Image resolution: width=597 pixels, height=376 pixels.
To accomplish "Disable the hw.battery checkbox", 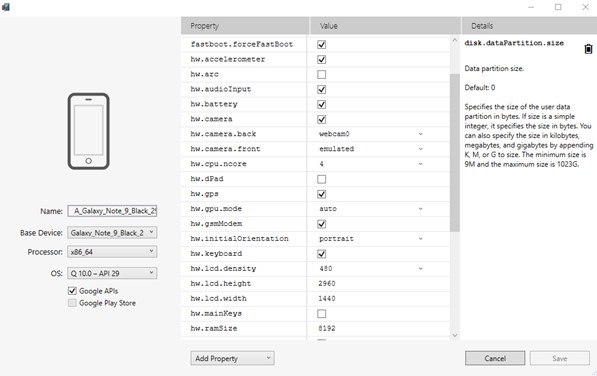I will 321,104.
